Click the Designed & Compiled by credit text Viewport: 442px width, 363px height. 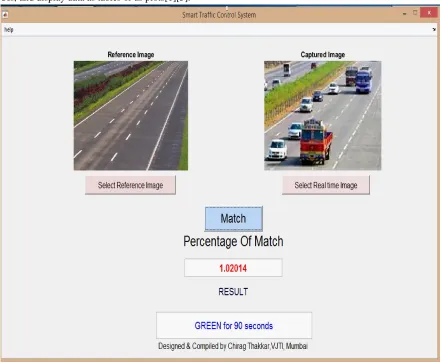(x=233, y=346)
